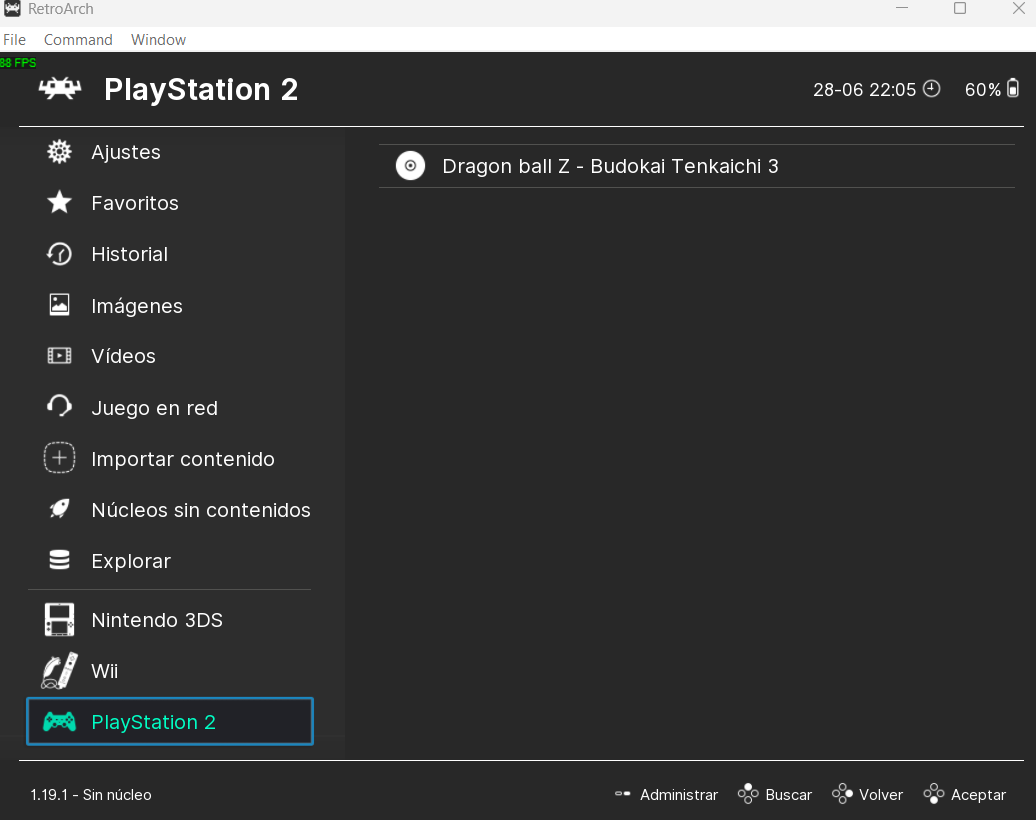The width and height of the screenshot is (1036, 820).
Task: Select the Juego en red headset icon
Action: pos(60,407)
